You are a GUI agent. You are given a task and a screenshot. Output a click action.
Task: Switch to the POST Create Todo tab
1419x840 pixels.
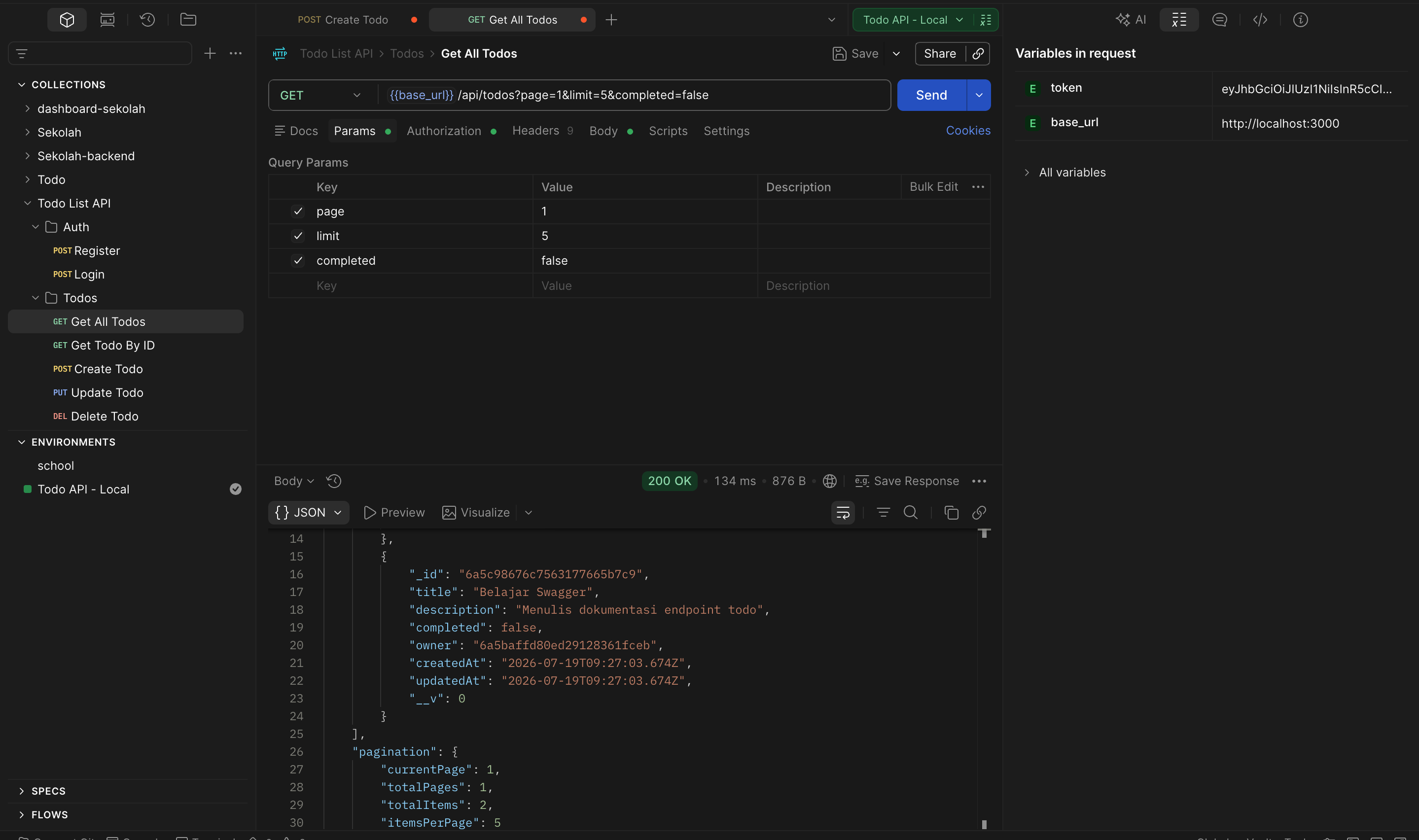[343, 20]
